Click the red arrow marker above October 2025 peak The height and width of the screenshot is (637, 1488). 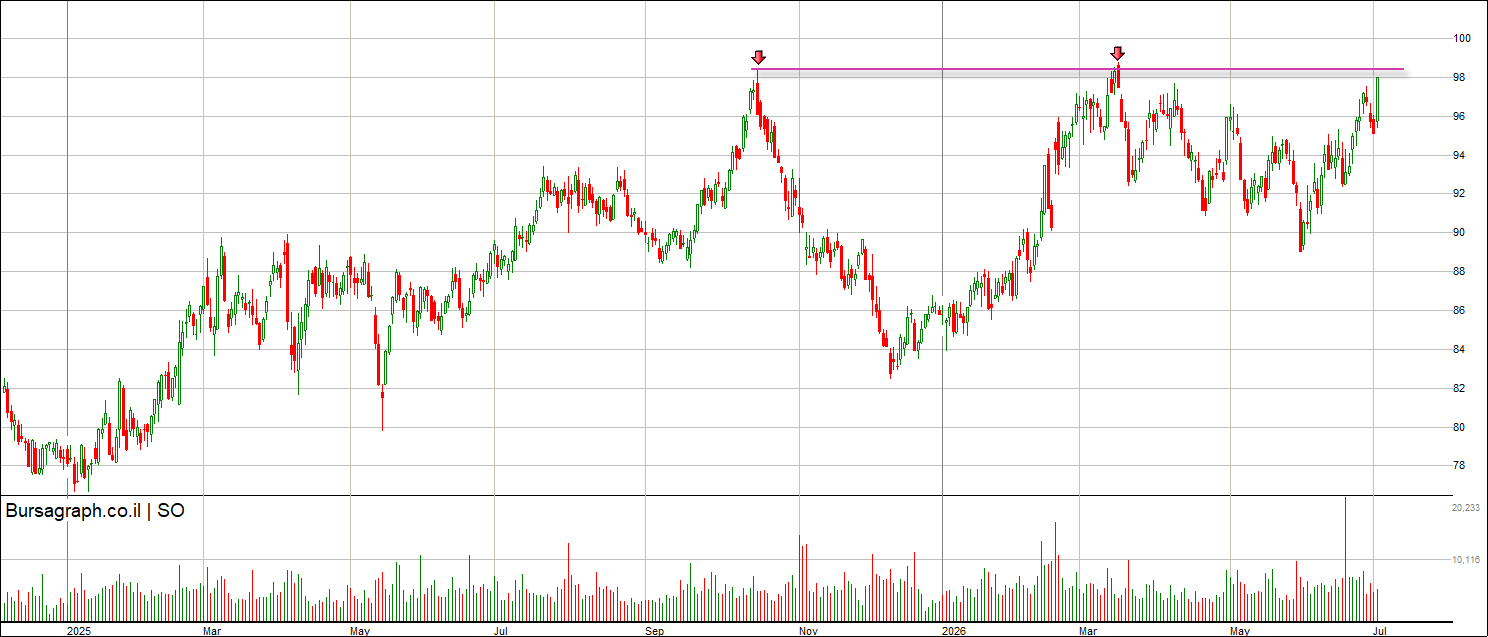click(758, 57)
